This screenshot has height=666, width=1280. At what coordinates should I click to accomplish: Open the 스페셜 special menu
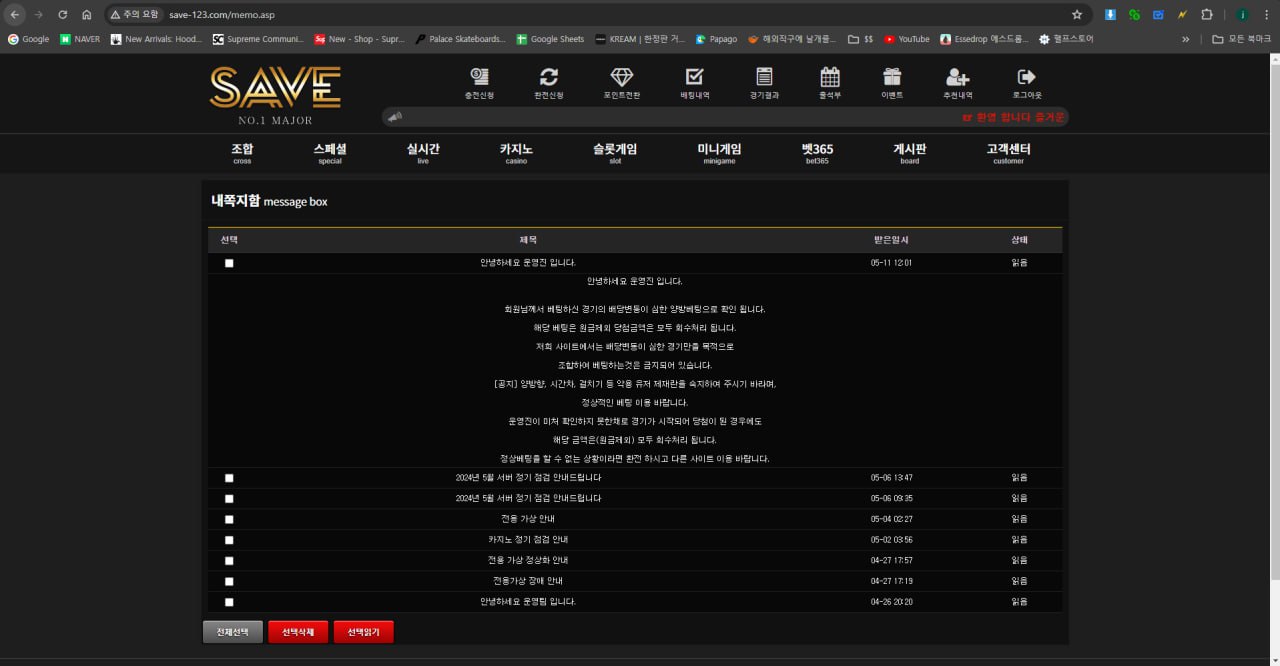pyautogui.click(x=330, y=153)
